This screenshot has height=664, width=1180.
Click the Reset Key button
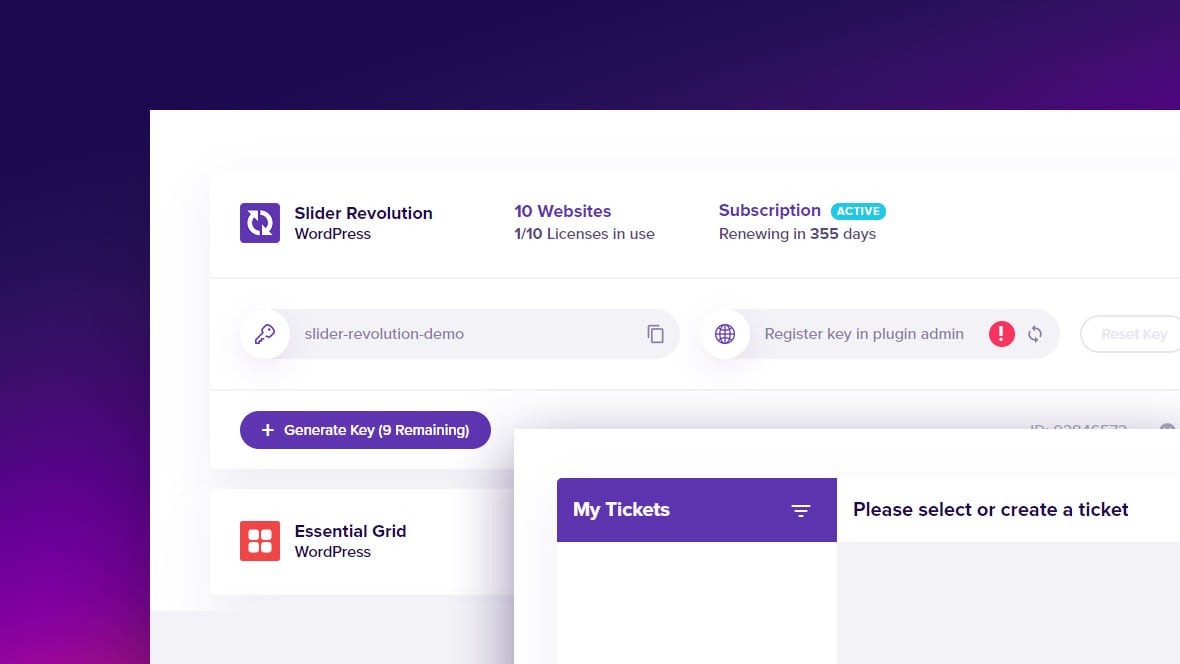[1131, 334]
